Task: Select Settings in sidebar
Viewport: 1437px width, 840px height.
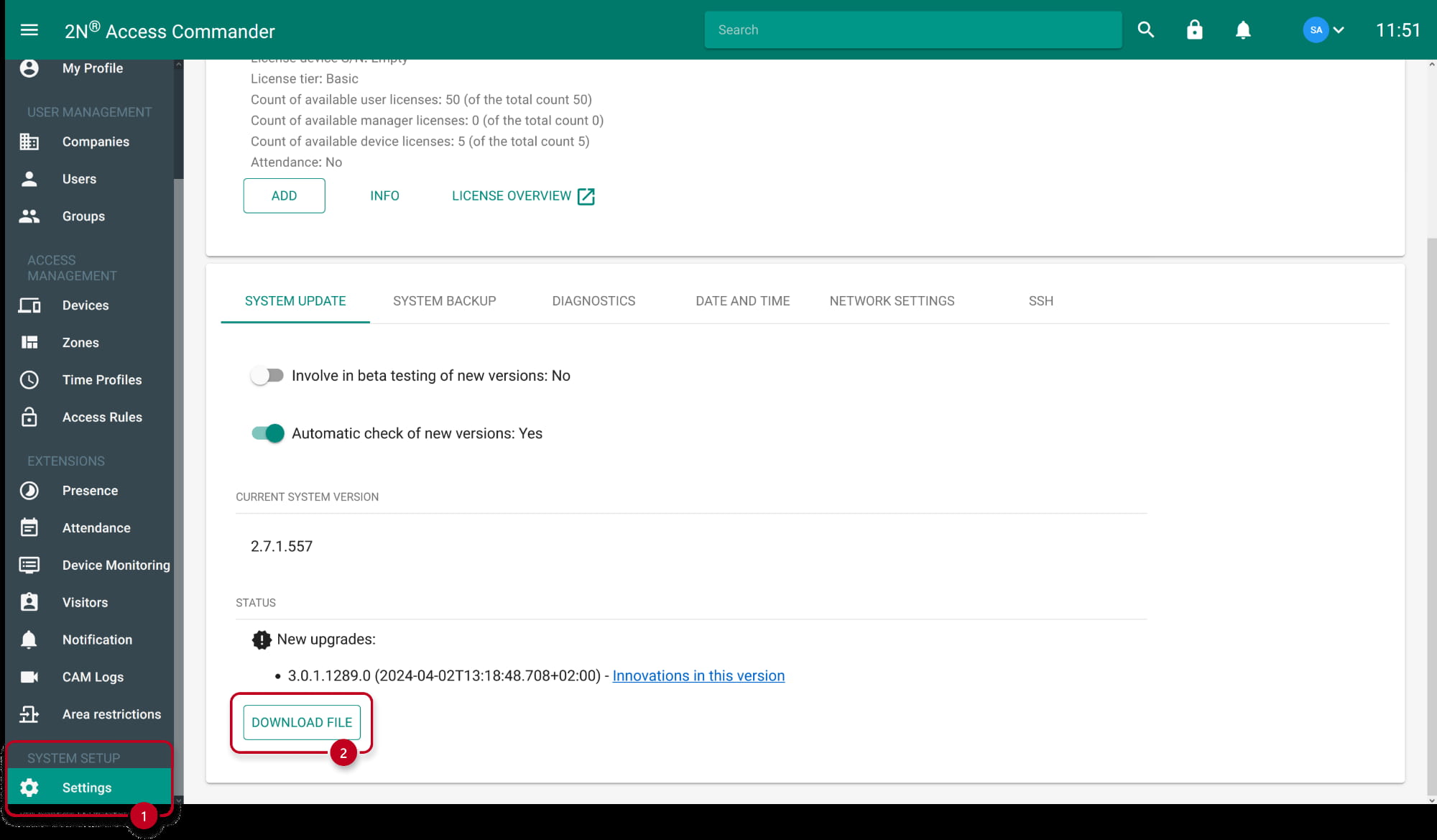Action: point(89,788)
